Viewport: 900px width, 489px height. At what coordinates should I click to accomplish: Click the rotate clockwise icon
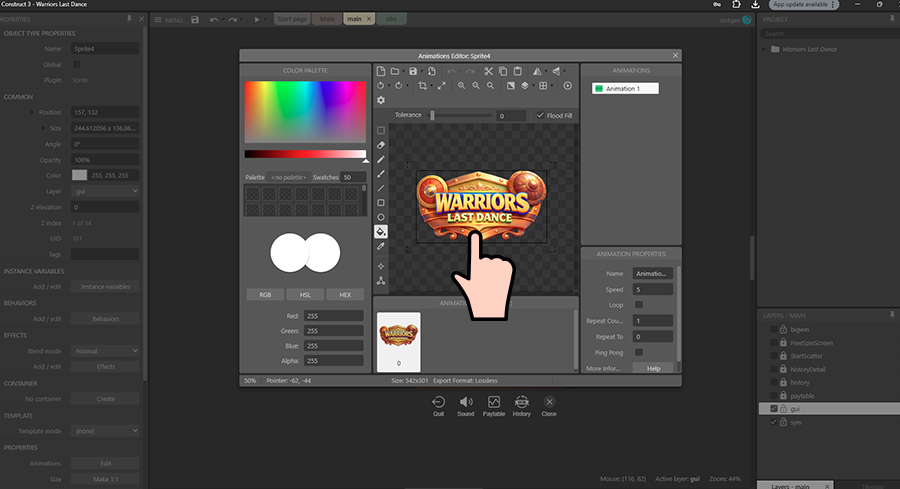[x=399, y=86]
